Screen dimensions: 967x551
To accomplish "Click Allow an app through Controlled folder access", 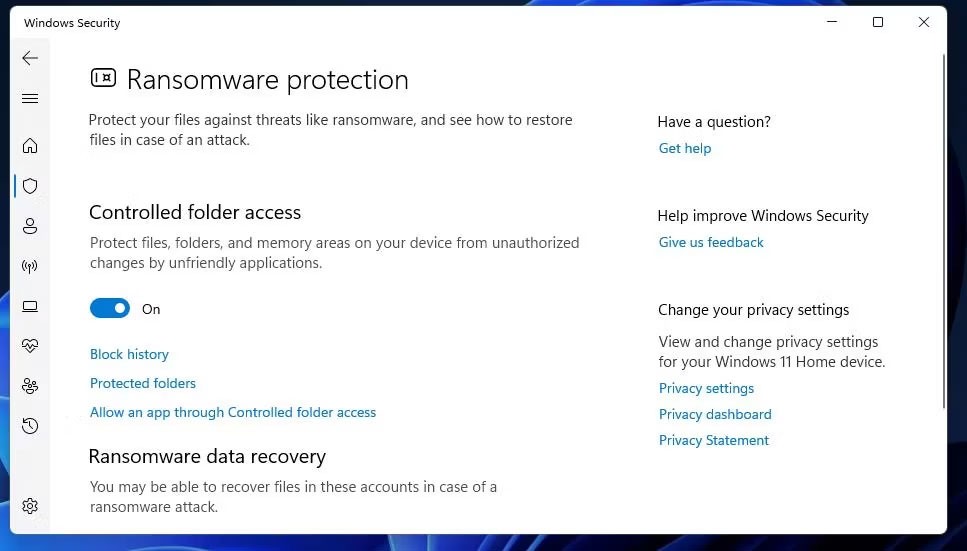I will 233,412.
